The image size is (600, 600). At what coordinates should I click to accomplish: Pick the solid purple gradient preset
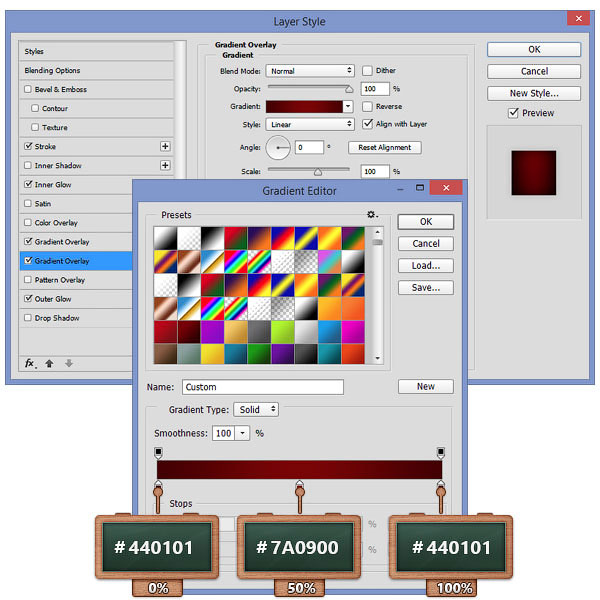pos(212,332)
